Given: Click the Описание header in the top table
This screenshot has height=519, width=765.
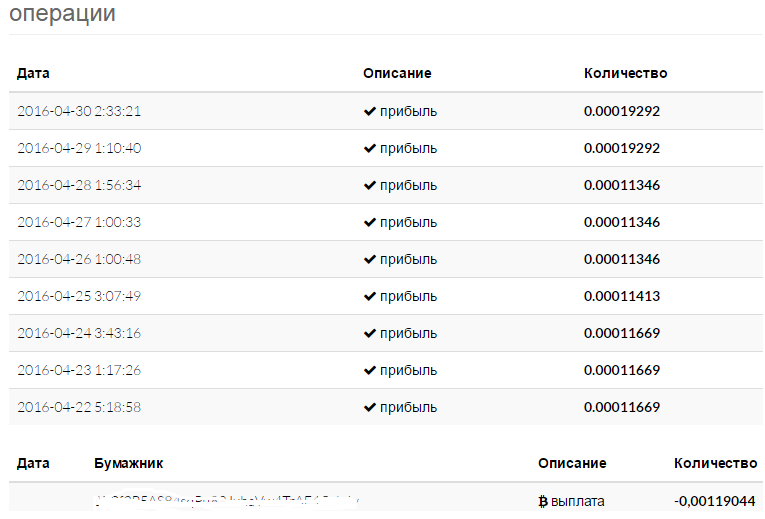Looking at the screenshot, I should point(397,73).
